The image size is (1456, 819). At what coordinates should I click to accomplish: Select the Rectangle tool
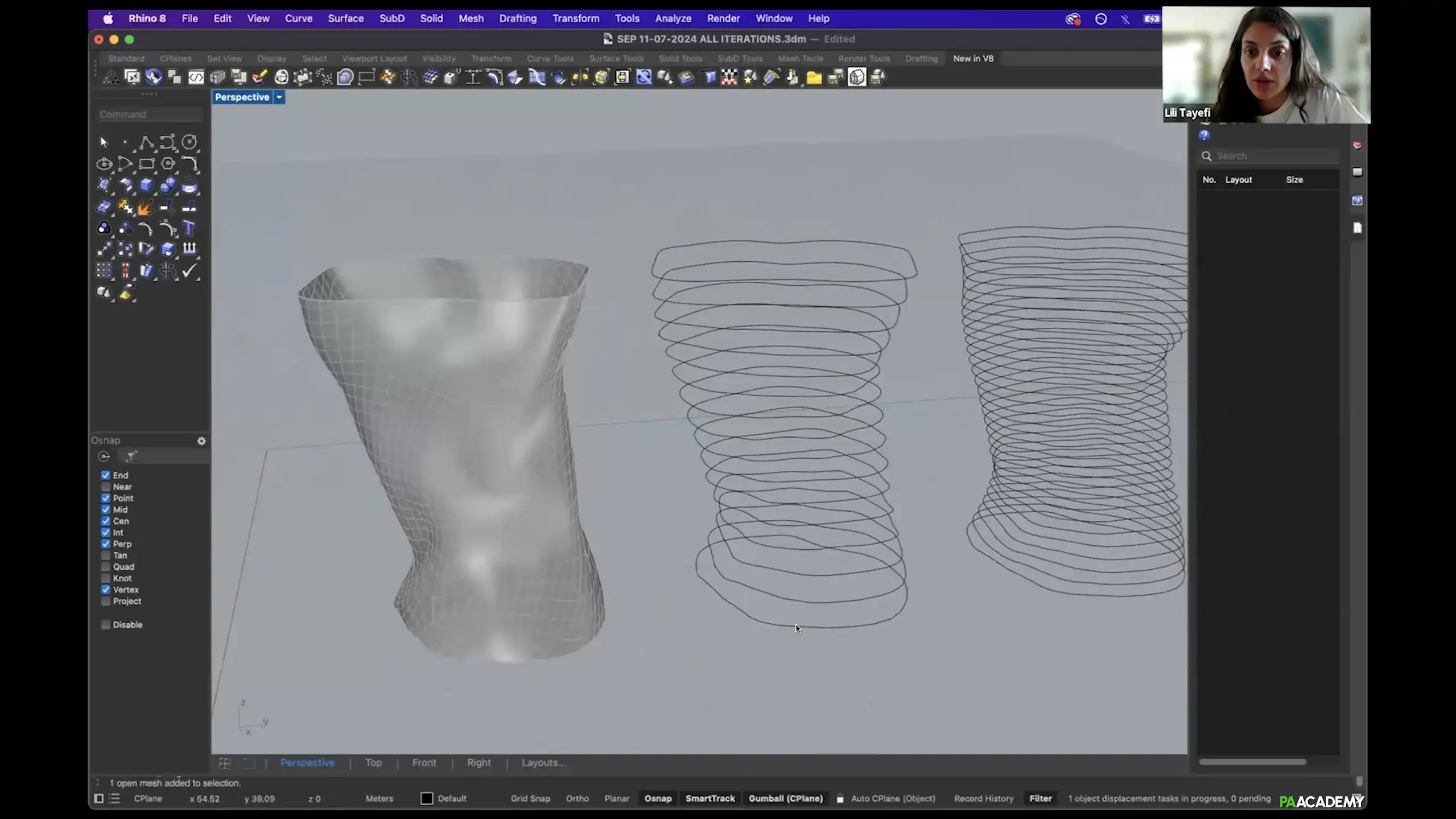click(146, 164)
